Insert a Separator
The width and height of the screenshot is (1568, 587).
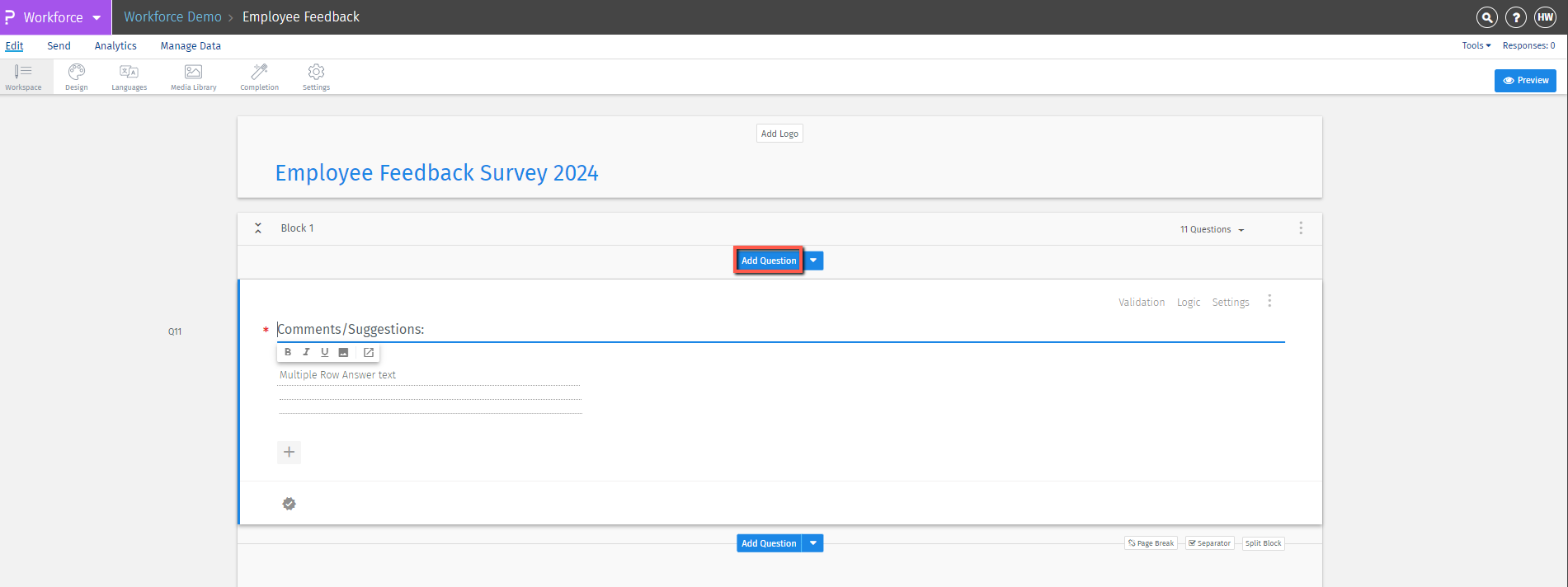tap(1210, 543)
